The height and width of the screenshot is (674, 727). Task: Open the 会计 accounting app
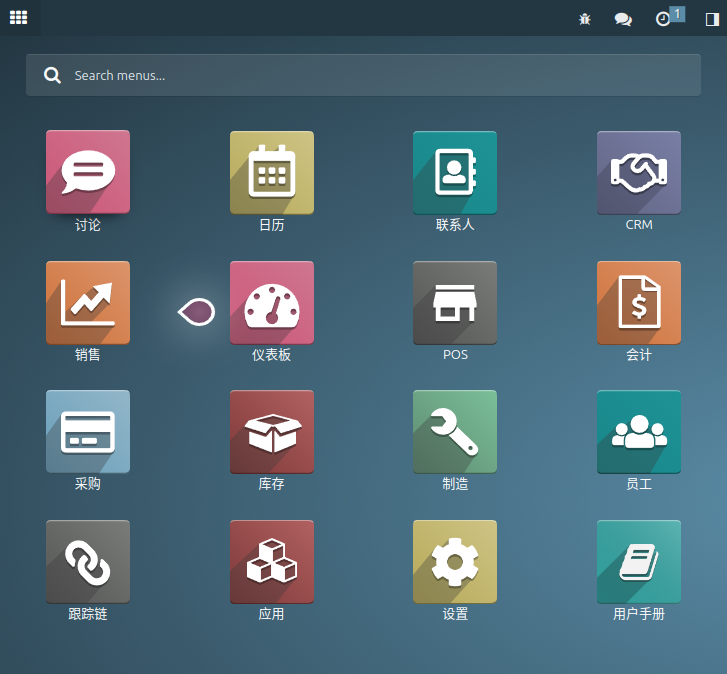tap(639, 302)
